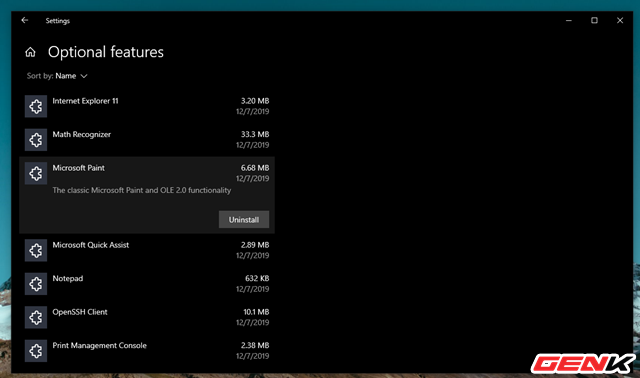
Task: Click the Microsoft Paint description text
Action: click(142, 190)
